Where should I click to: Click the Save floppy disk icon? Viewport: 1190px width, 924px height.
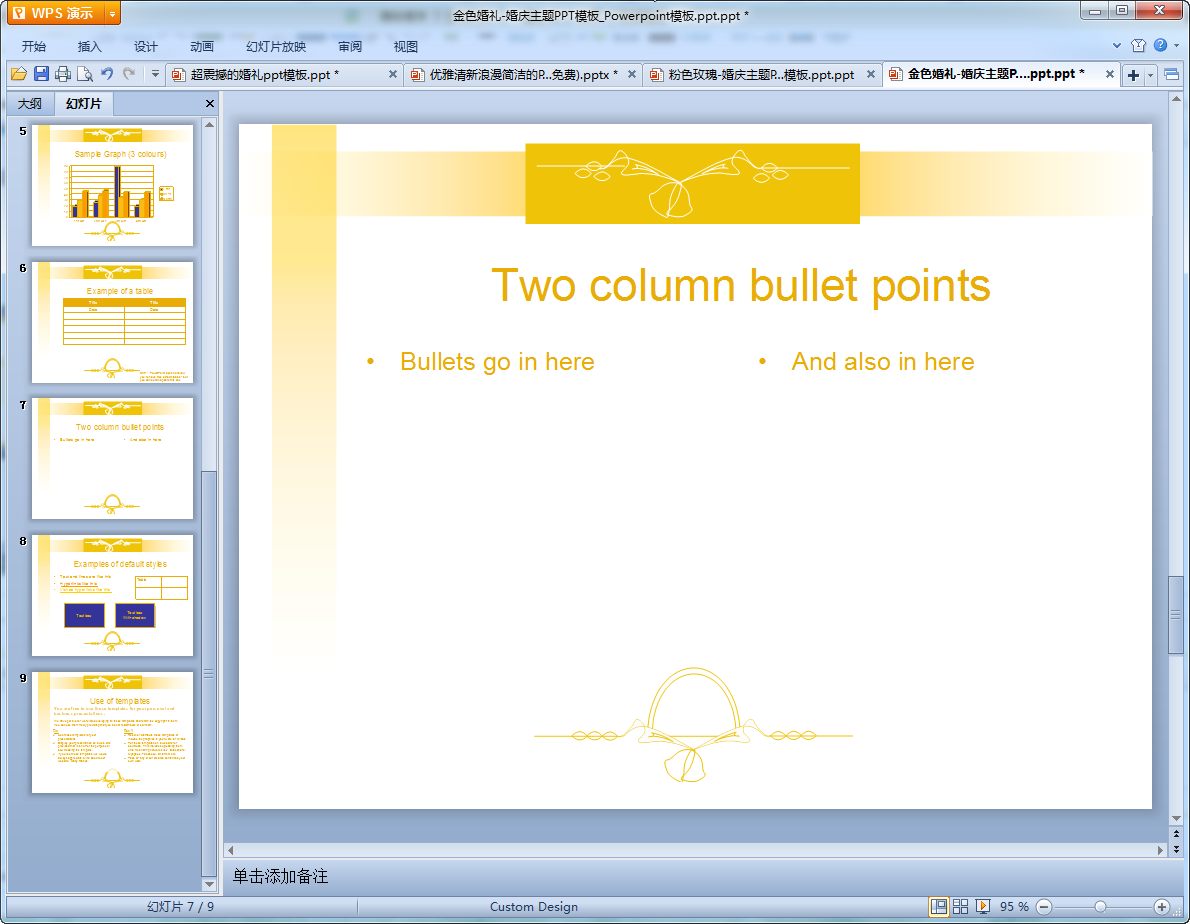pyautogui.click(x=41, y=74)
